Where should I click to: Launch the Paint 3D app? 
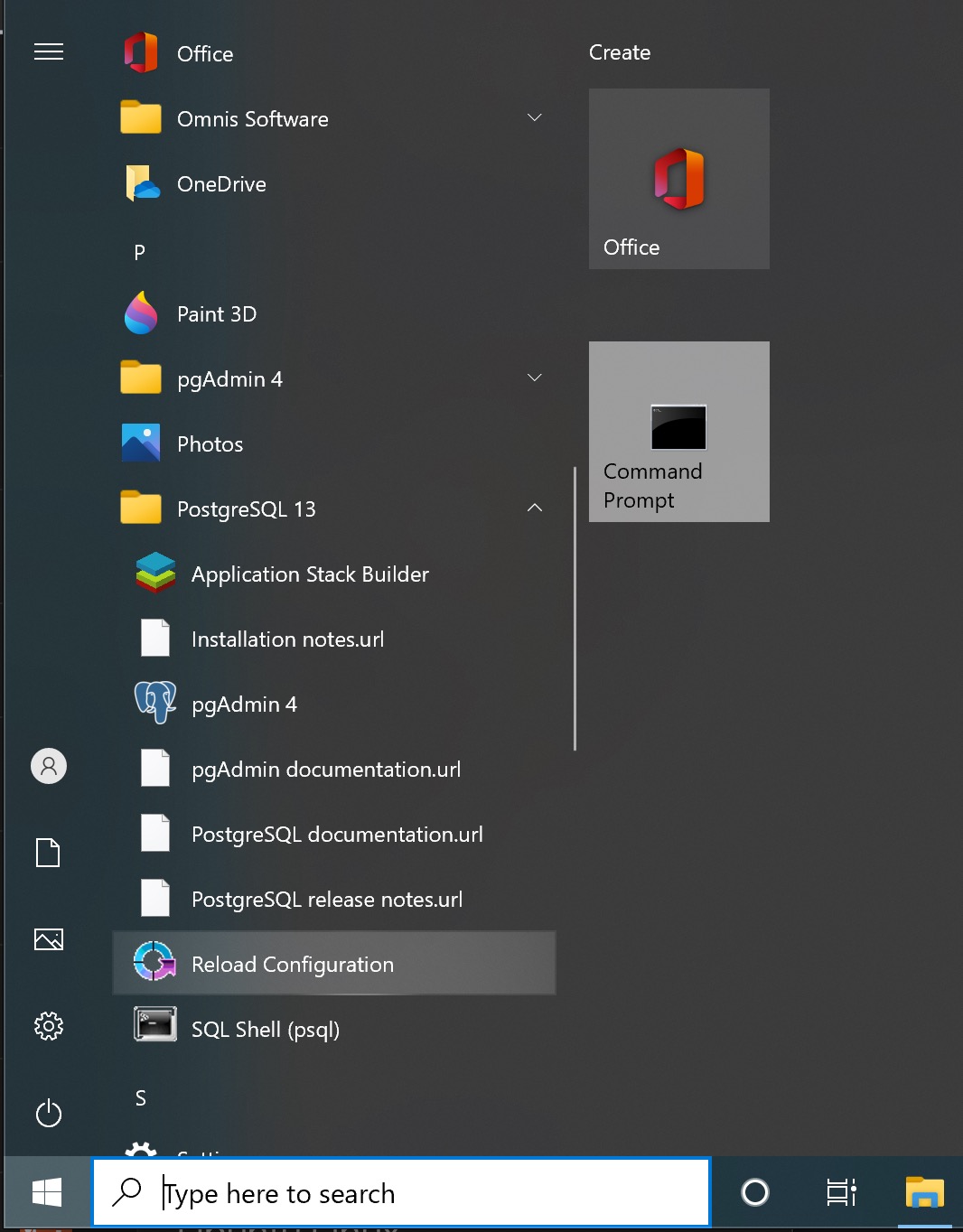pyautogui.click(x=217, y=314)
